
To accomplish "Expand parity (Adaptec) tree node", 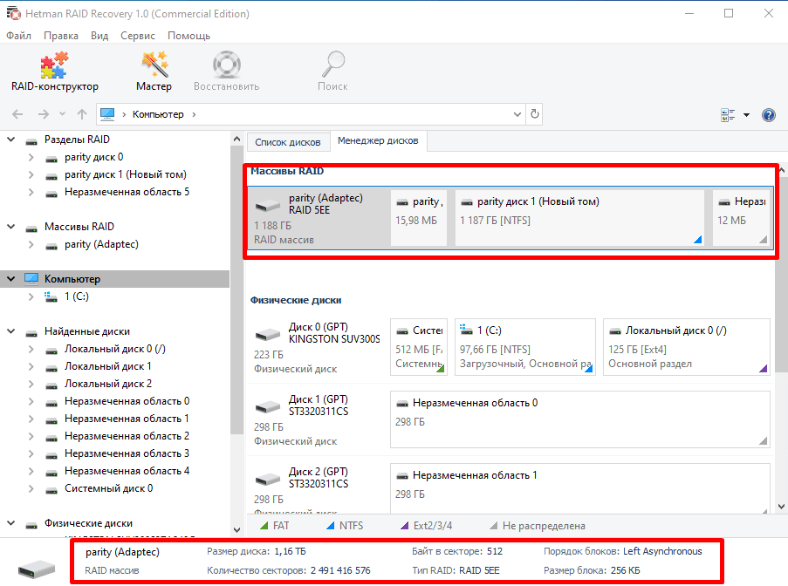I will tap(31, 245).
